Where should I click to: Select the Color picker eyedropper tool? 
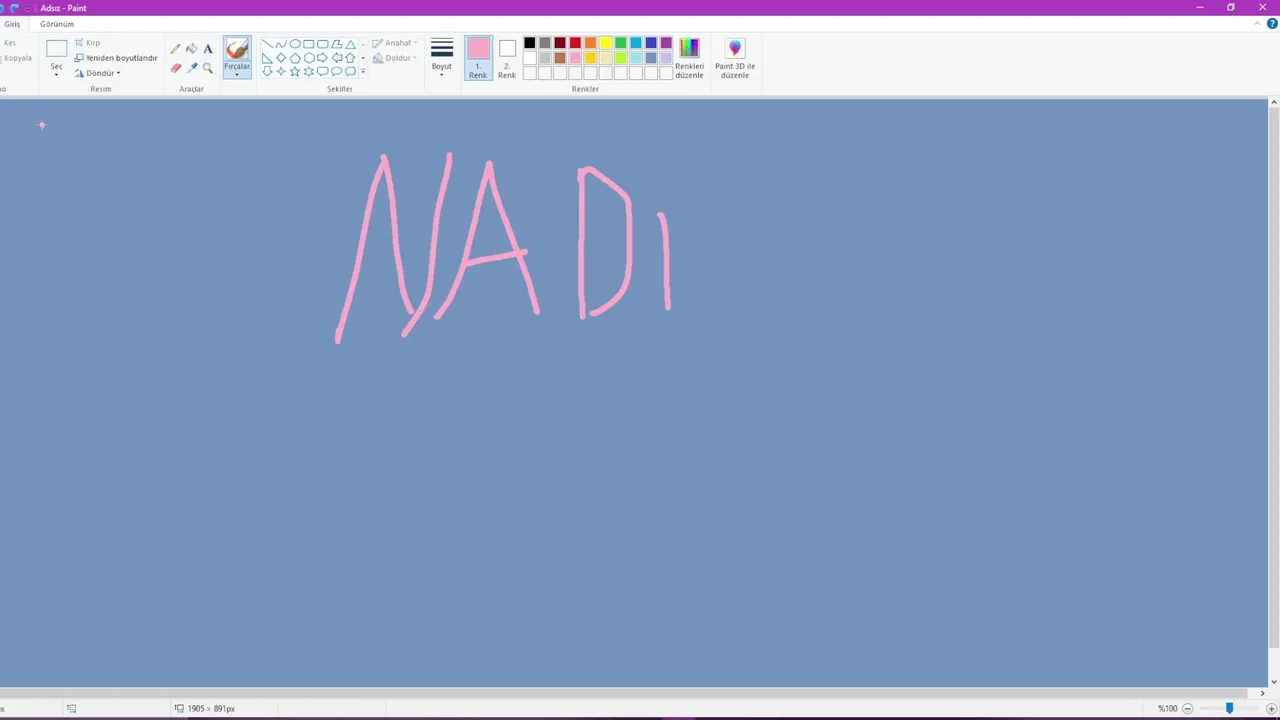[x=192, y=68]
